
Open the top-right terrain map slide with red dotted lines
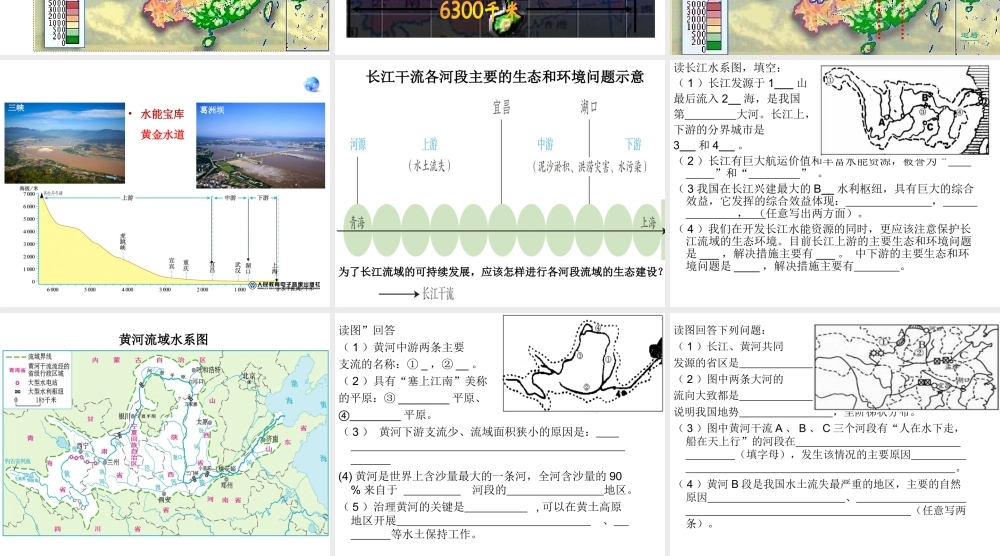(x=835, y=26)
